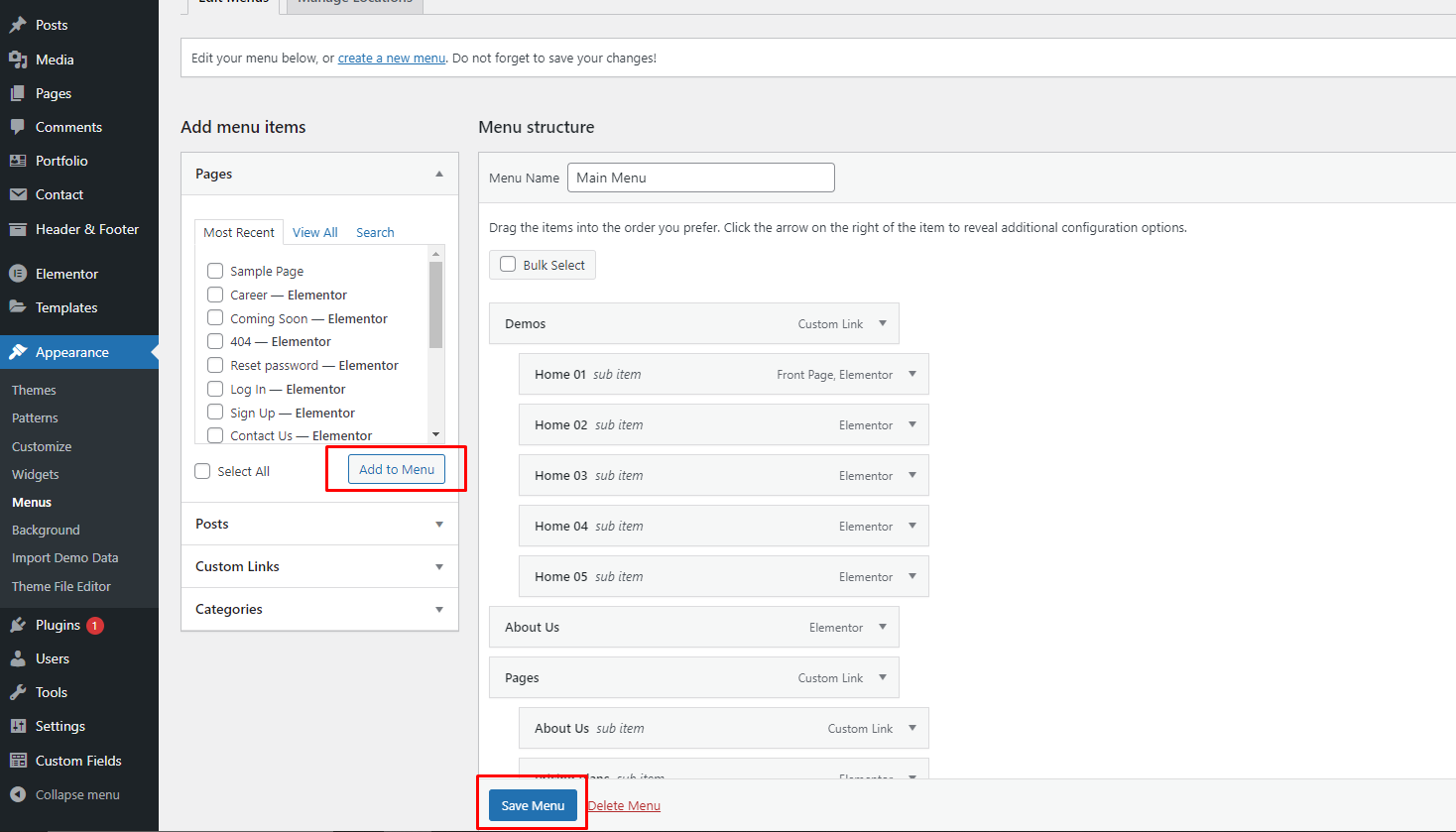Tick the Select All checkbox
1456x832 pixels.
coord(202,471)
